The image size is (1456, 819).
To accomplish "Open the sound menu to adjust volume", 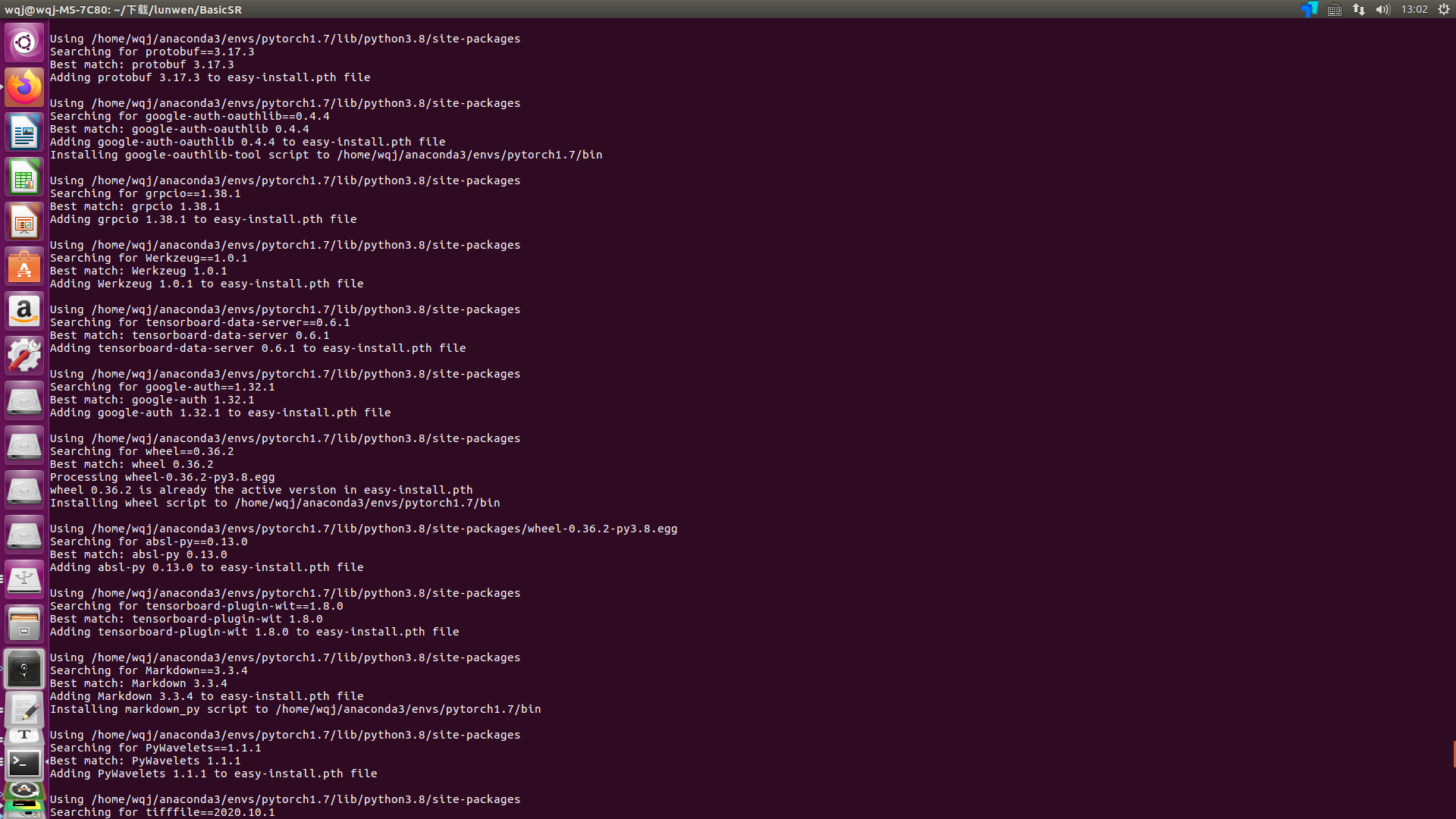I will [x=1382, y=10].
